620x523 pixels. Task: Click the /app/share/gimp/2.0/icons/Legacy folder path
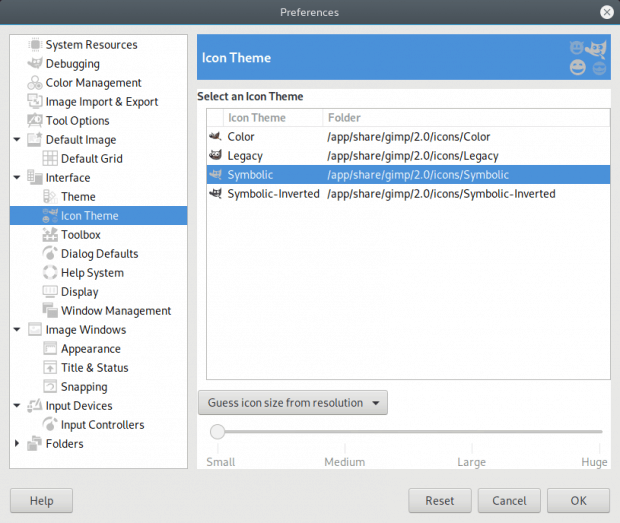tap(413, 156)
